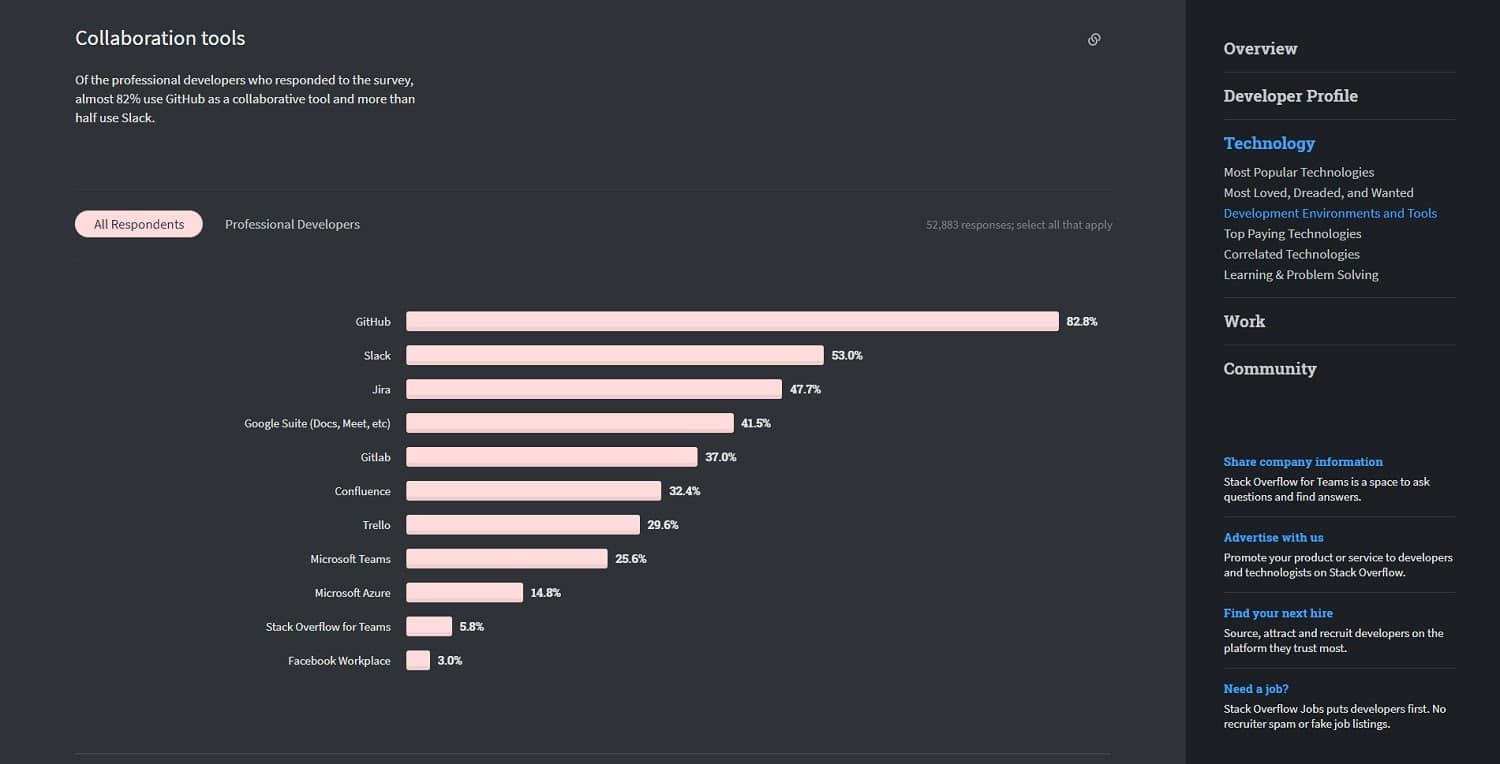The width and height of the screenshot is (1500, 764).
Task: Switch to the Professional Developers view
Action: (x=292, y=224)
